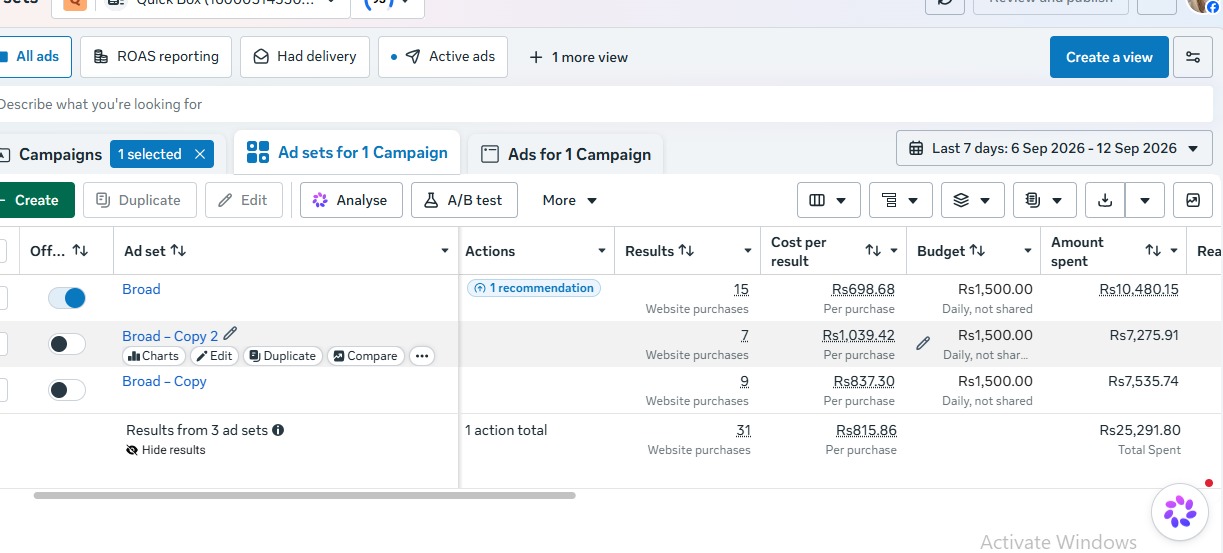Click Compare under Broad – Copy 2
Viewport: 1223px width, 553px height.
365,356
